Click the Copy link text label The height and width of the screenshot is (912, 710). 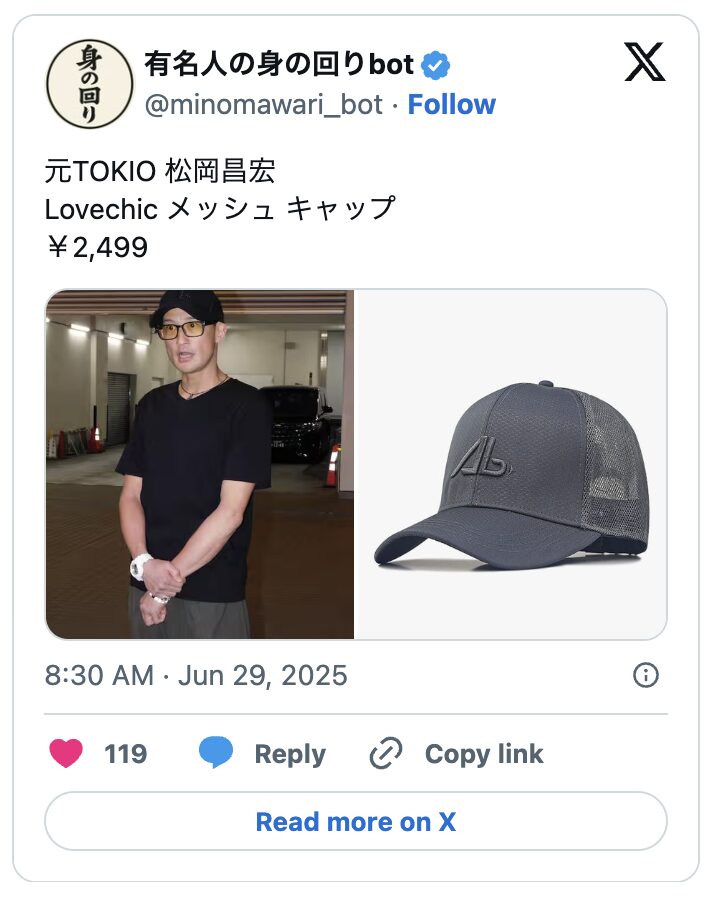(484, 754)
